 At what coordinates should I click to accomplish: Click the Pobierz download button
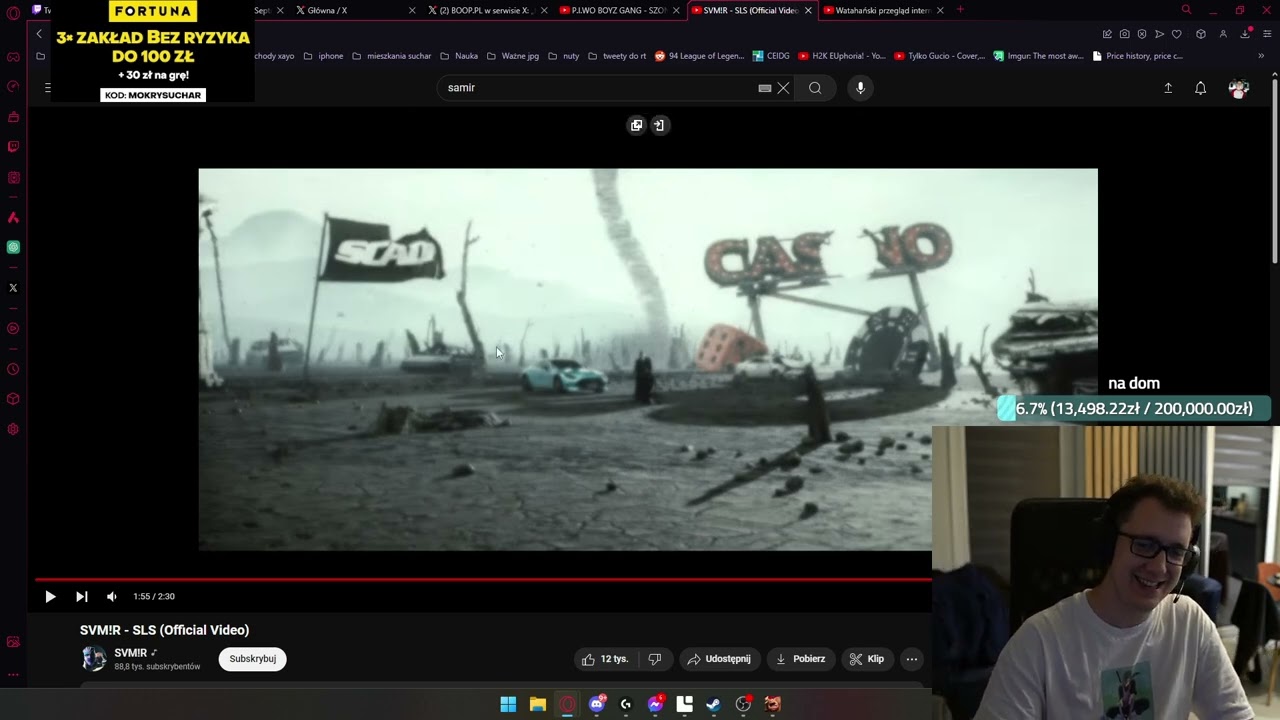click(x=800, y=659)
